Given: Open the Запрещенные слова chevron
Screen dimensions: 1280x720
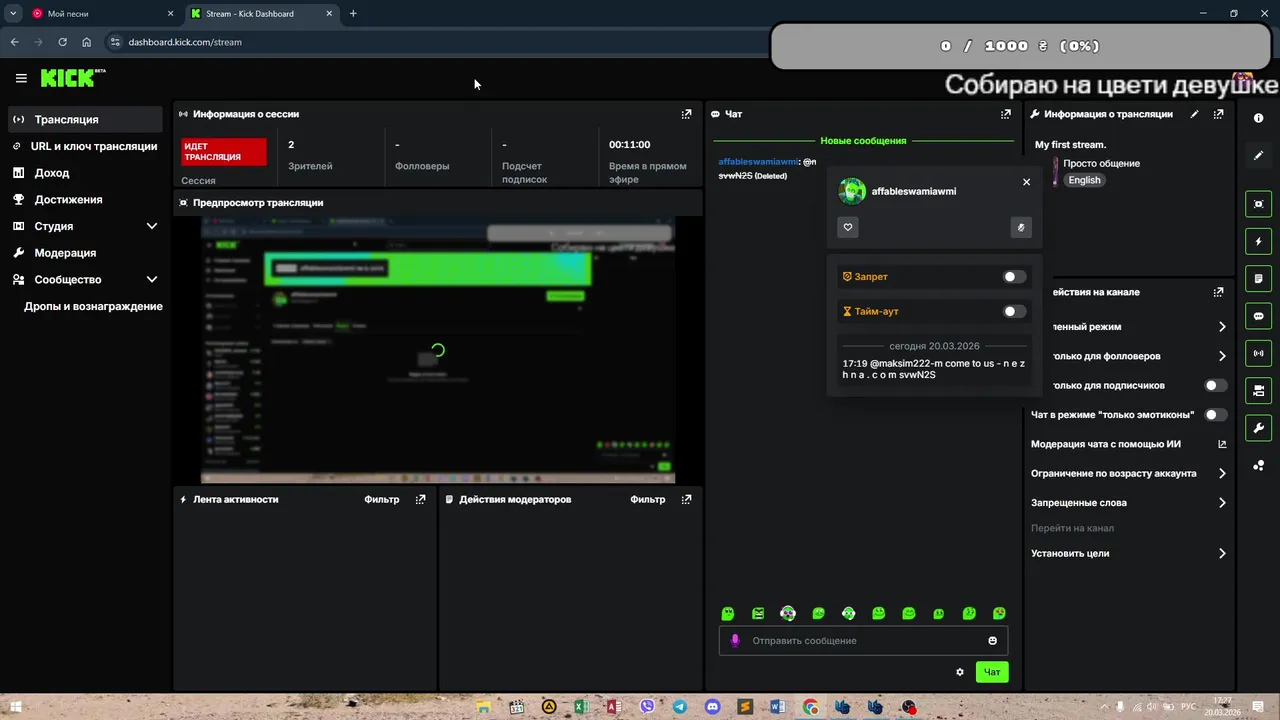Looking at the screenshot, I should point(1222,503).
